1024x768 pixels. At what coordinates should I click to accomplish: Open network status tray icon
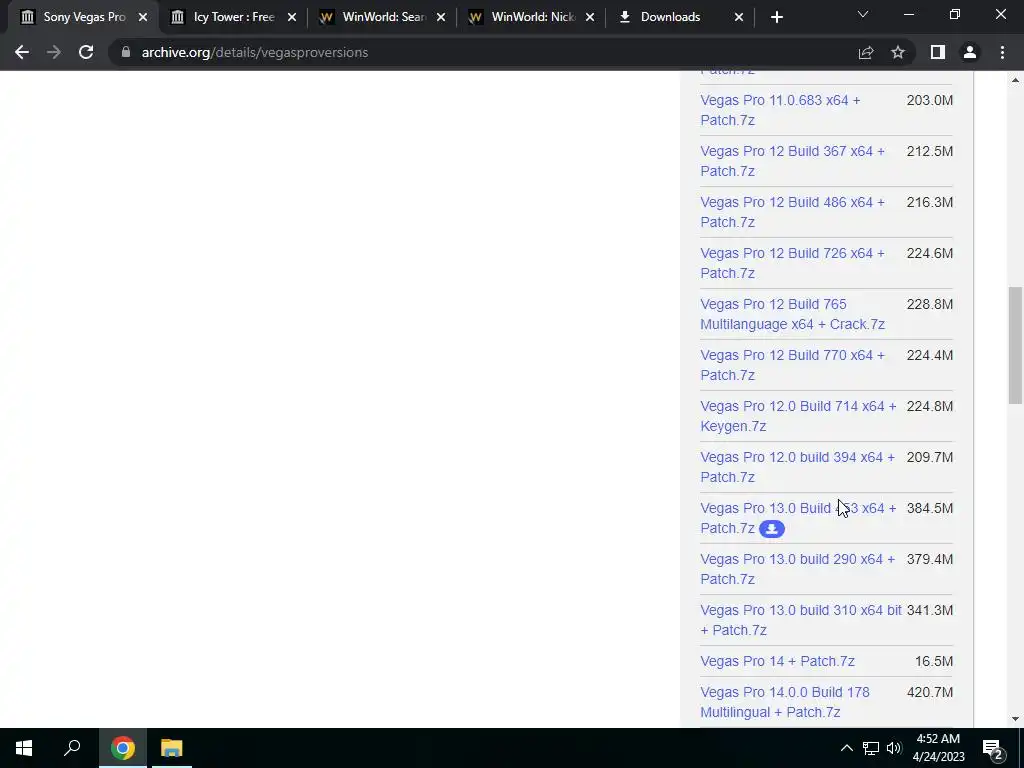pos(871,748)
